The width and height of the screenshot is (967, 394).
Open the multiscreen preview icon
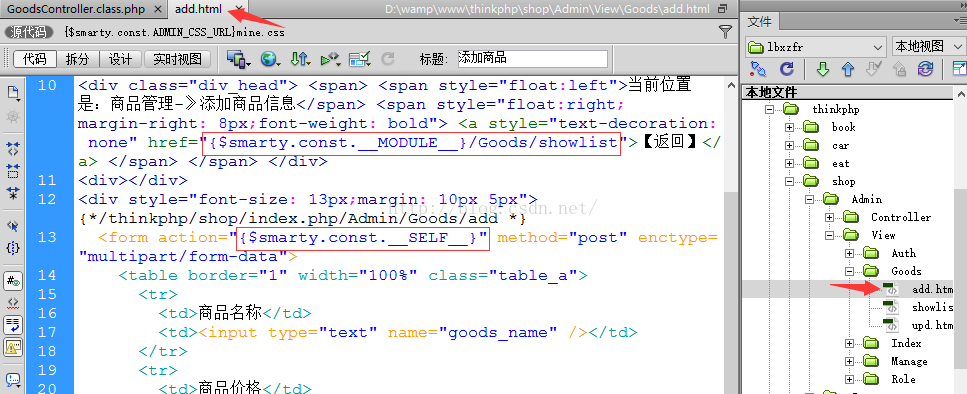point(239,59)
